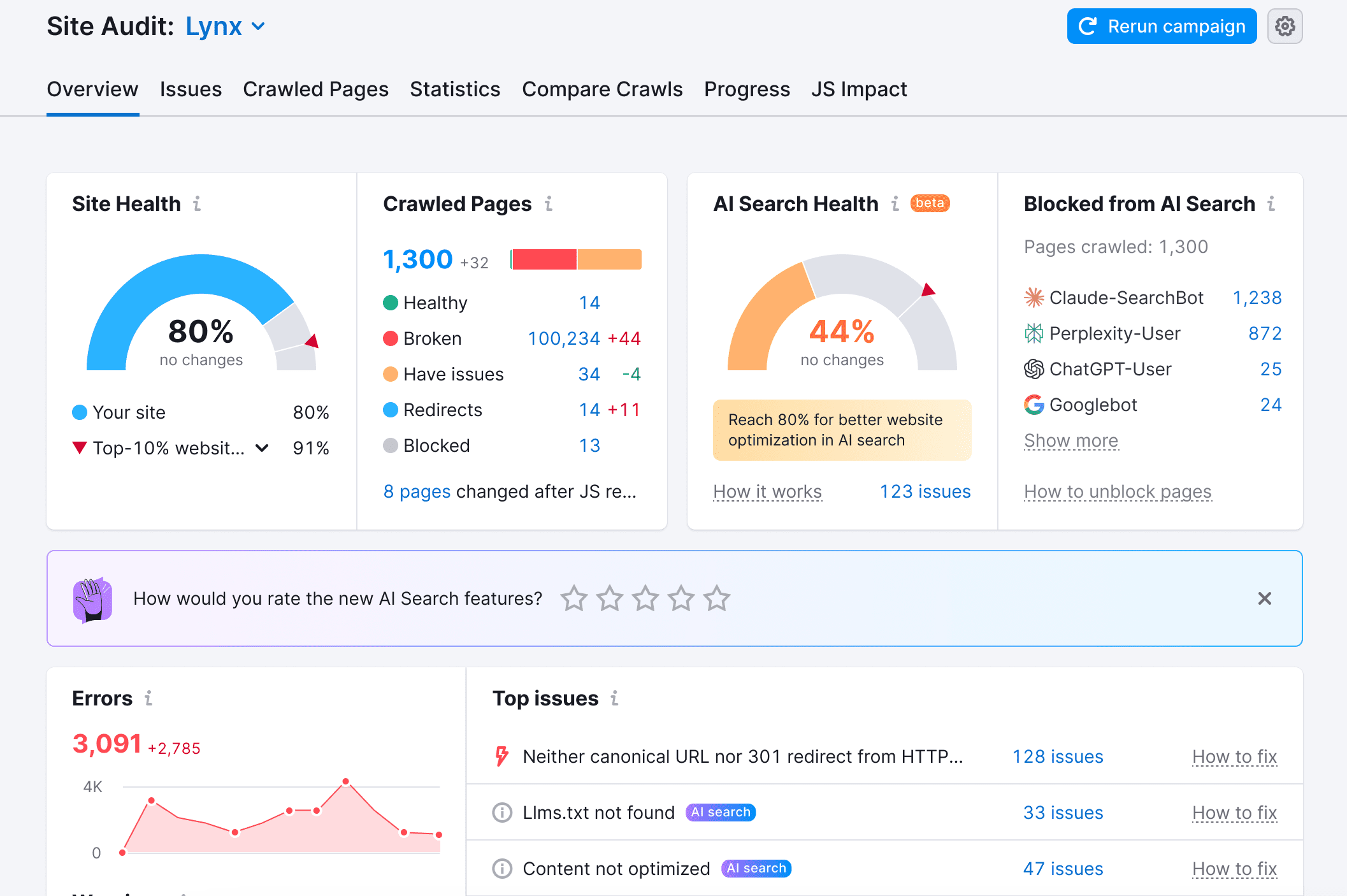The image size is (1347, 896).
Task: Open the Compare Crawls tab
Action: pyautogui.click(x=601, y=89)
